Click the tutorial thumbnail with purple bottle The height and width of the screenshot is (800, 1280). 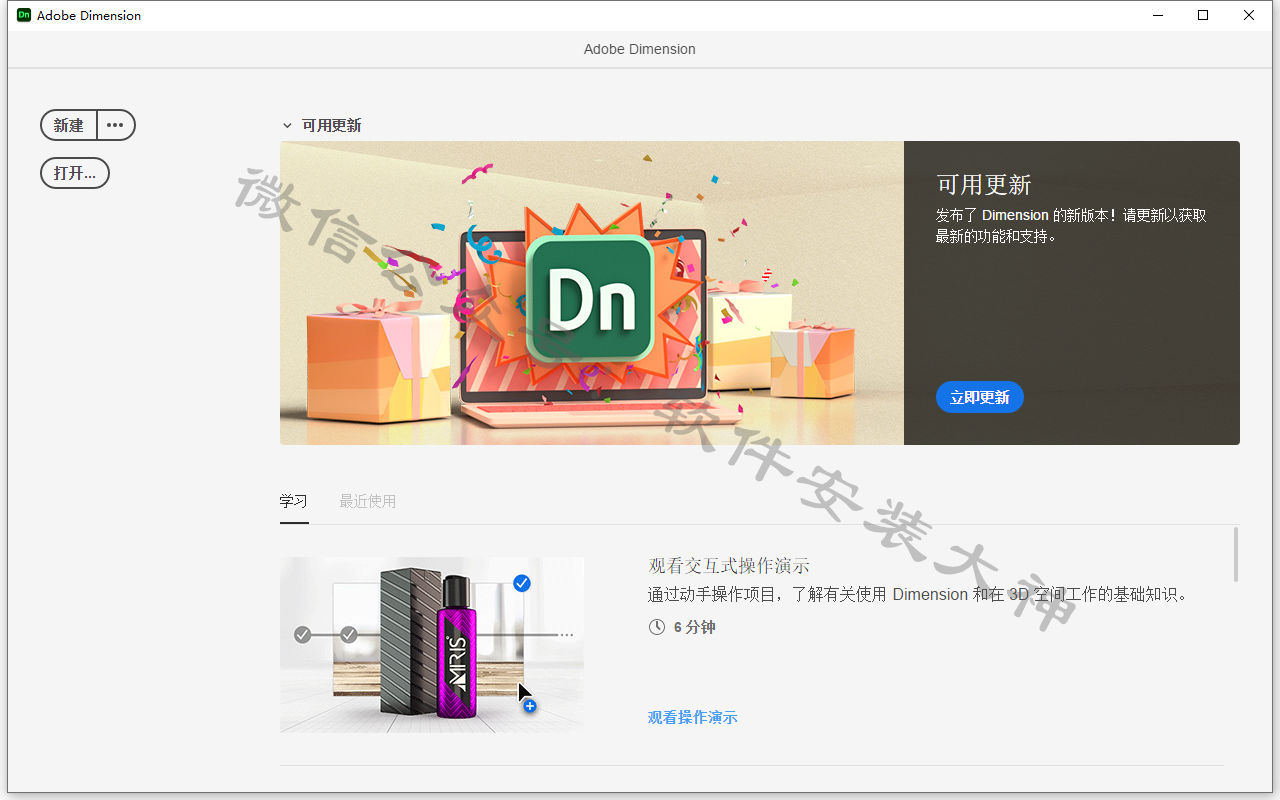(432, 645)
